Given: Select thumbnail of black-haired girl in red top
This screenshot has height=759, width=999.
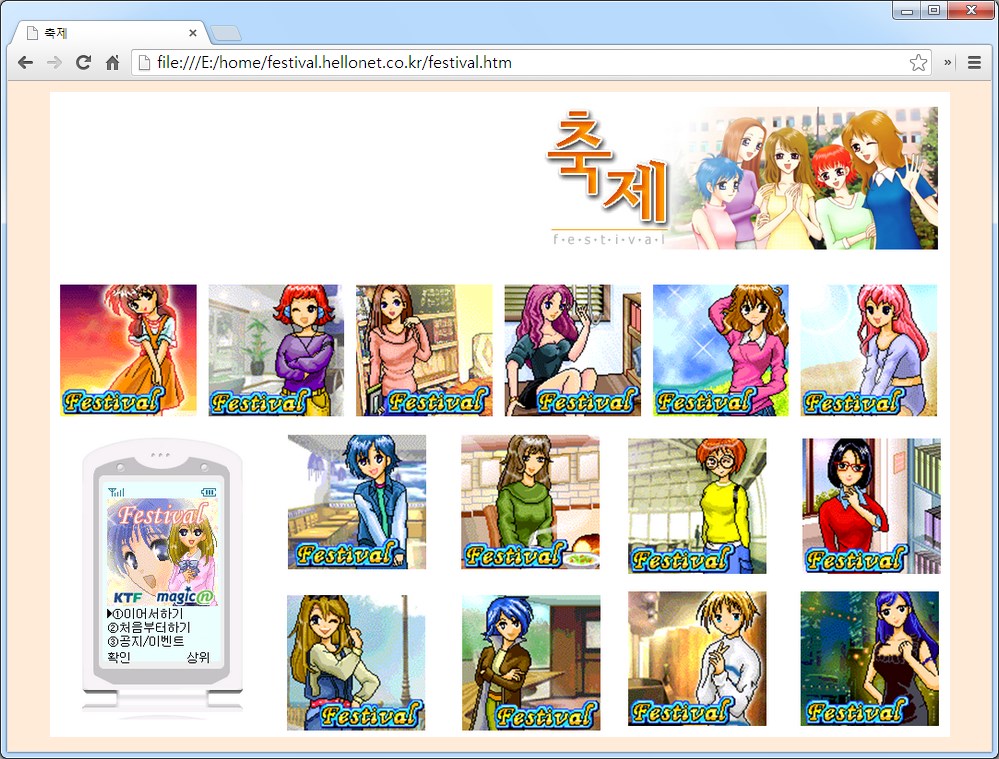Looking at the screenshot, I should point(870,505).
